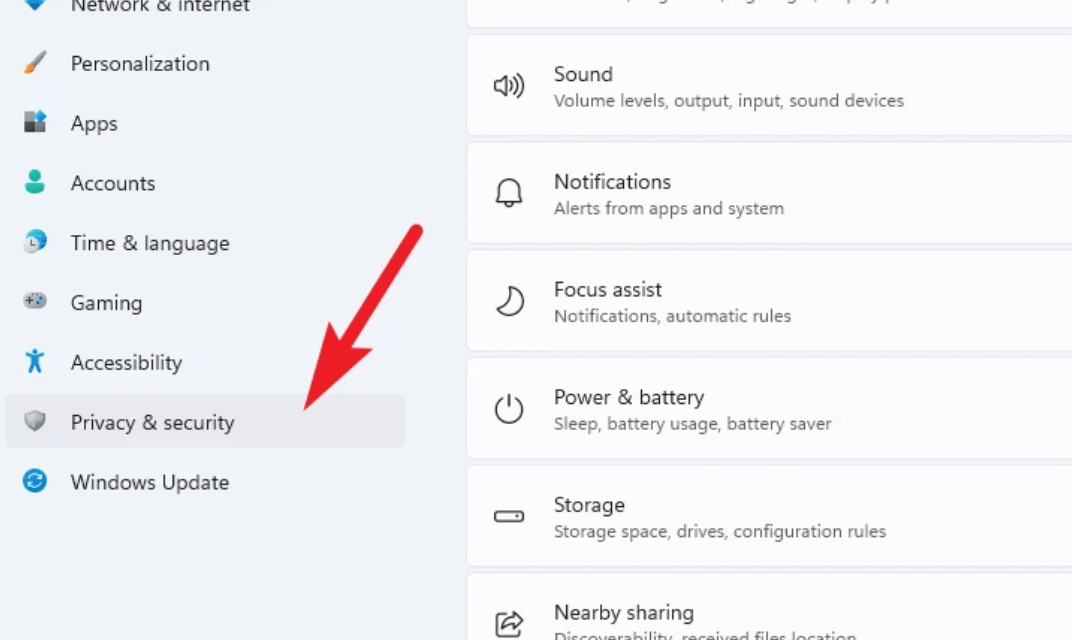
Task: Click the Power & battery power icon
Action: [509, 409]
